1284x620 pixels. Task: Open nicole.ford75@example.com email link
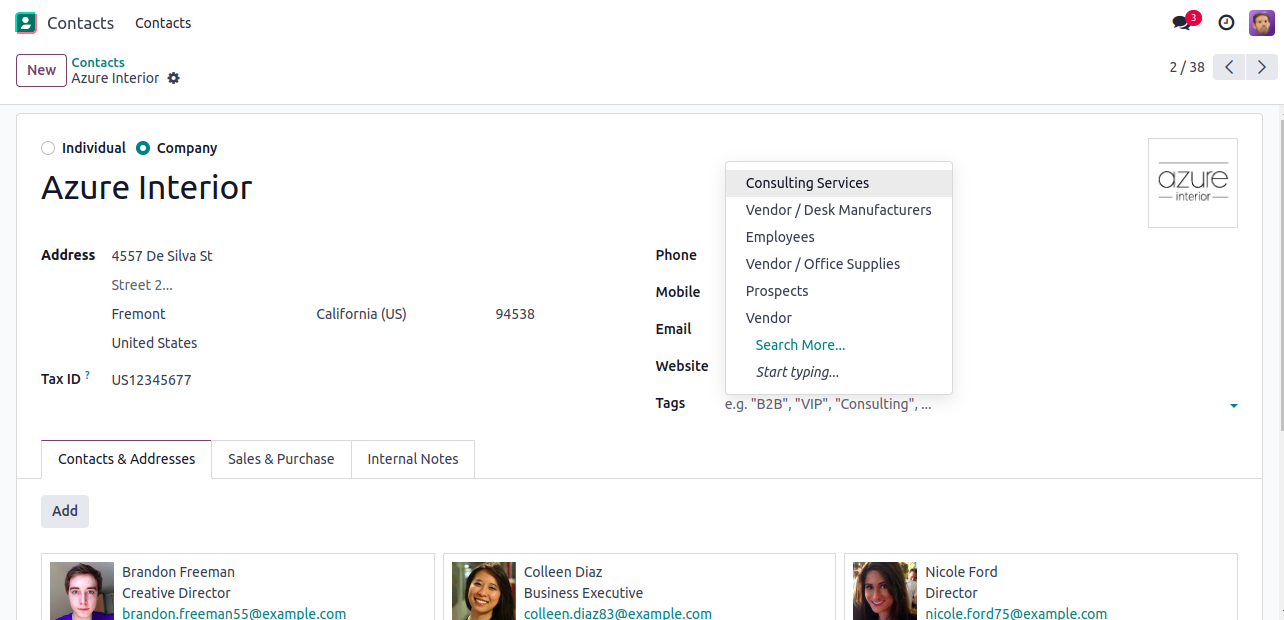tap(1016, 614)
